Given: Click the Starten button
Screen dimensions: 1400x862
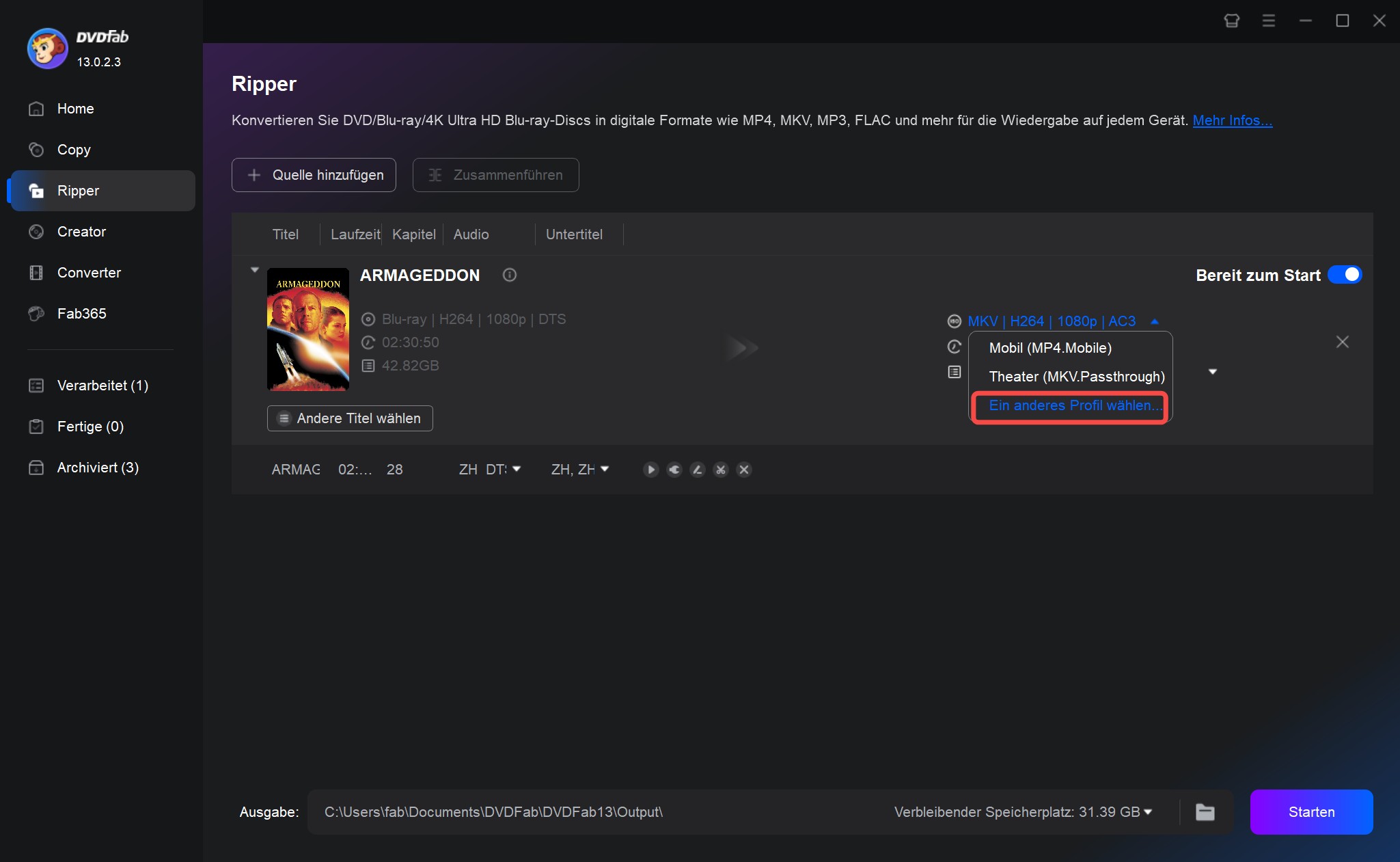Looking at the screenshot, I should (x=1311, y=812).
